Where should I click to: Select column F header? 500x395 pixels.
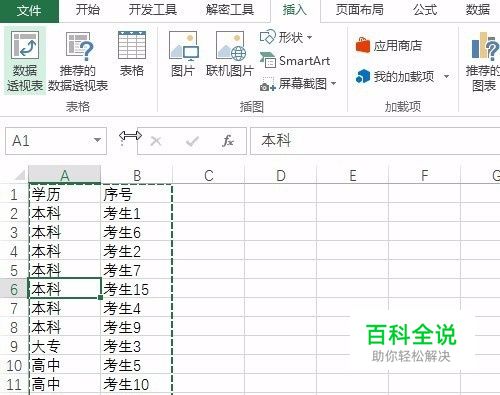click(x=424, y=175)
